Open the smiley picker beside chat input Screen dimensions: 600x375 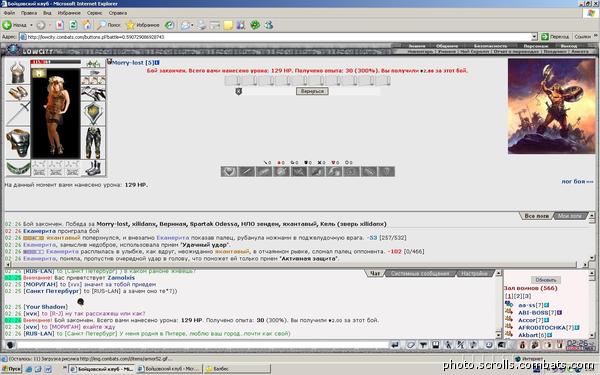coord(10,345)
